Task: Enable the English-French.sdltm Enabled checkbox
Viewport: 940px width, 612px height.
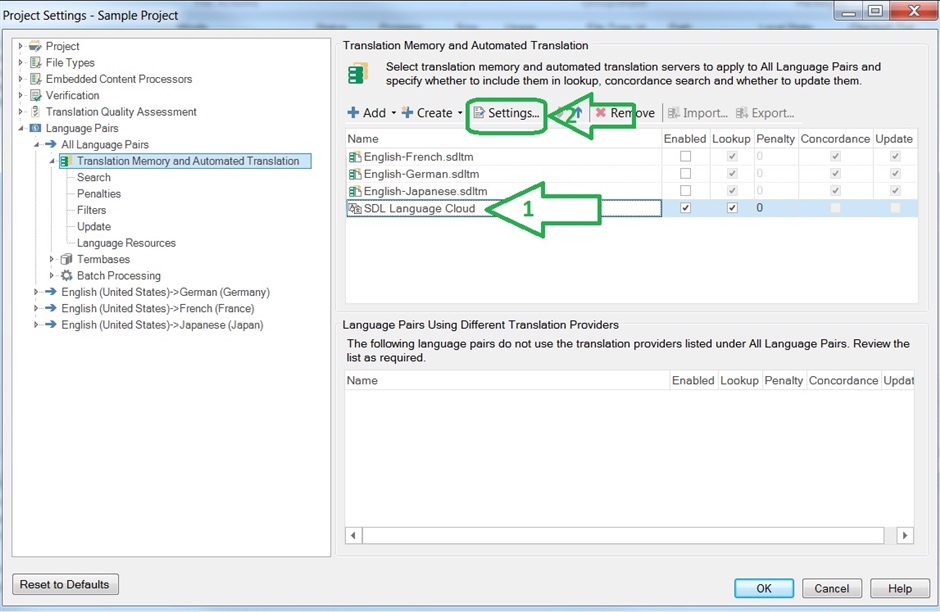Action: pos(685,157)
